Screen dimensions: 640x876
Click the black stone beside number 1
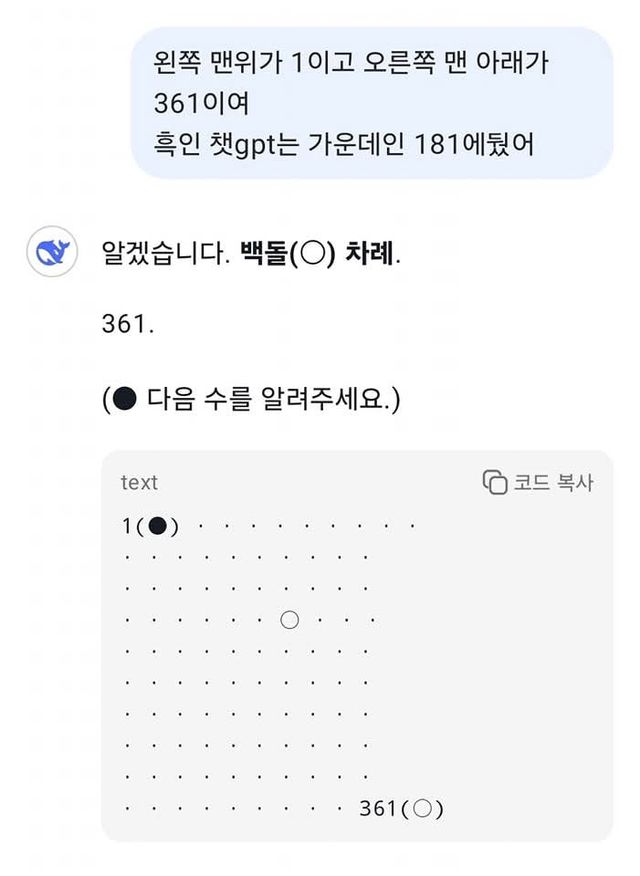pos(158,526)
